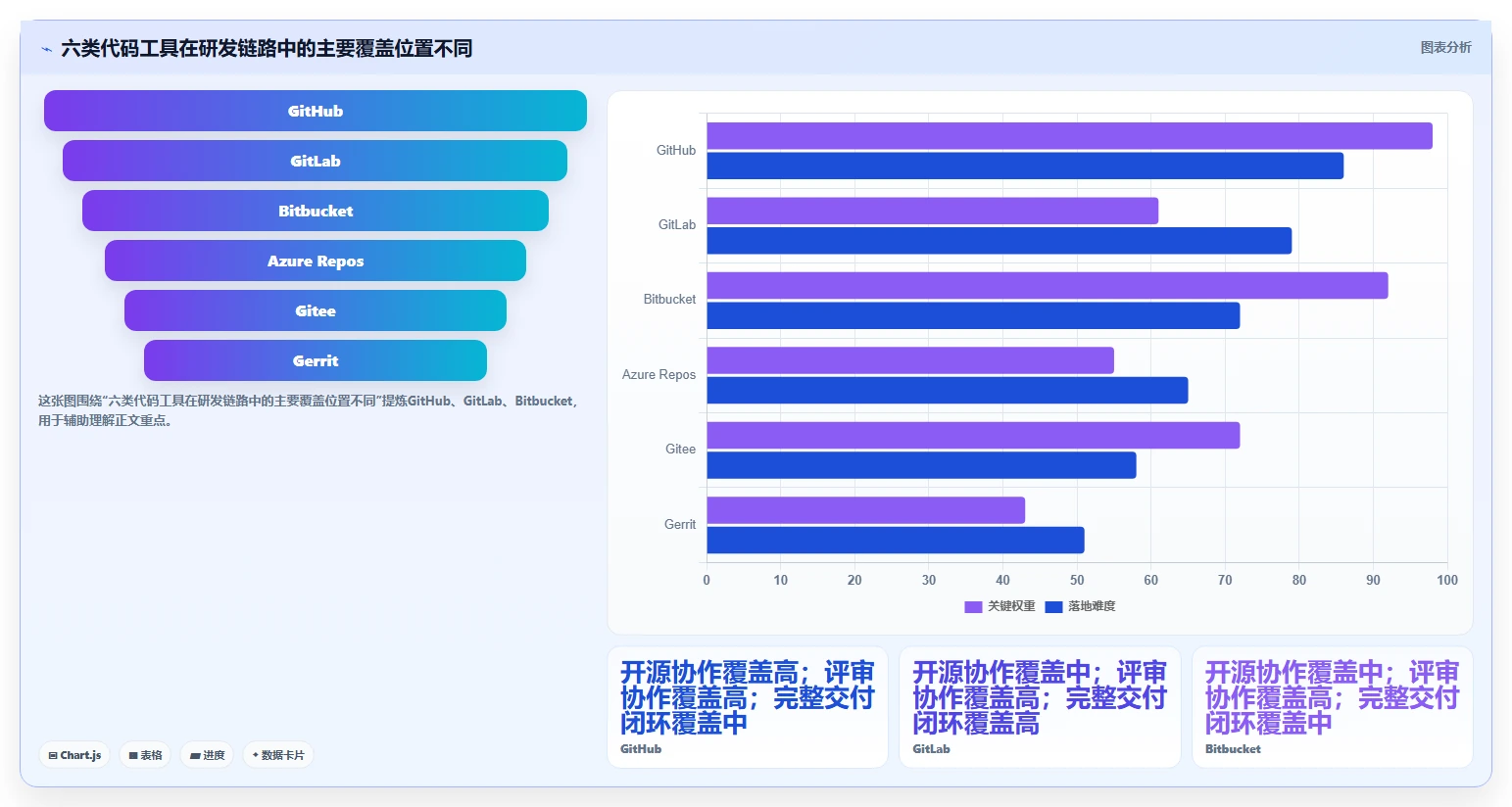
Task: Click the small icon beside the title
Action: click(46, 49)
